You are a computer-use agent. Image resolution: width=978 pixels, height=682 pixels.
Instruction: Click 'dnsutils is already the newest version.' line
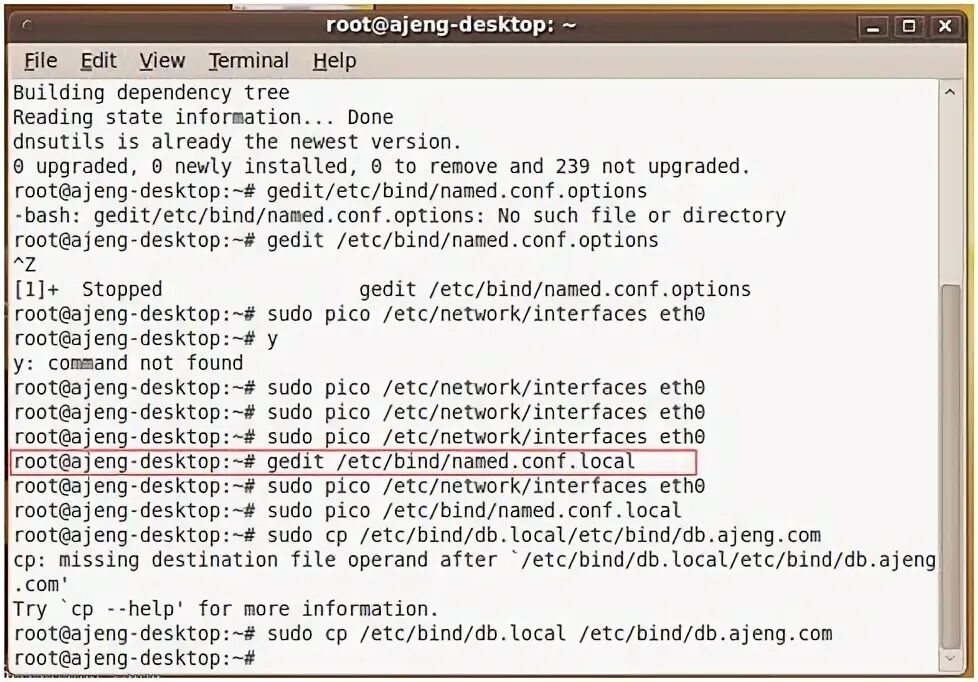click(x=237, y=142)
